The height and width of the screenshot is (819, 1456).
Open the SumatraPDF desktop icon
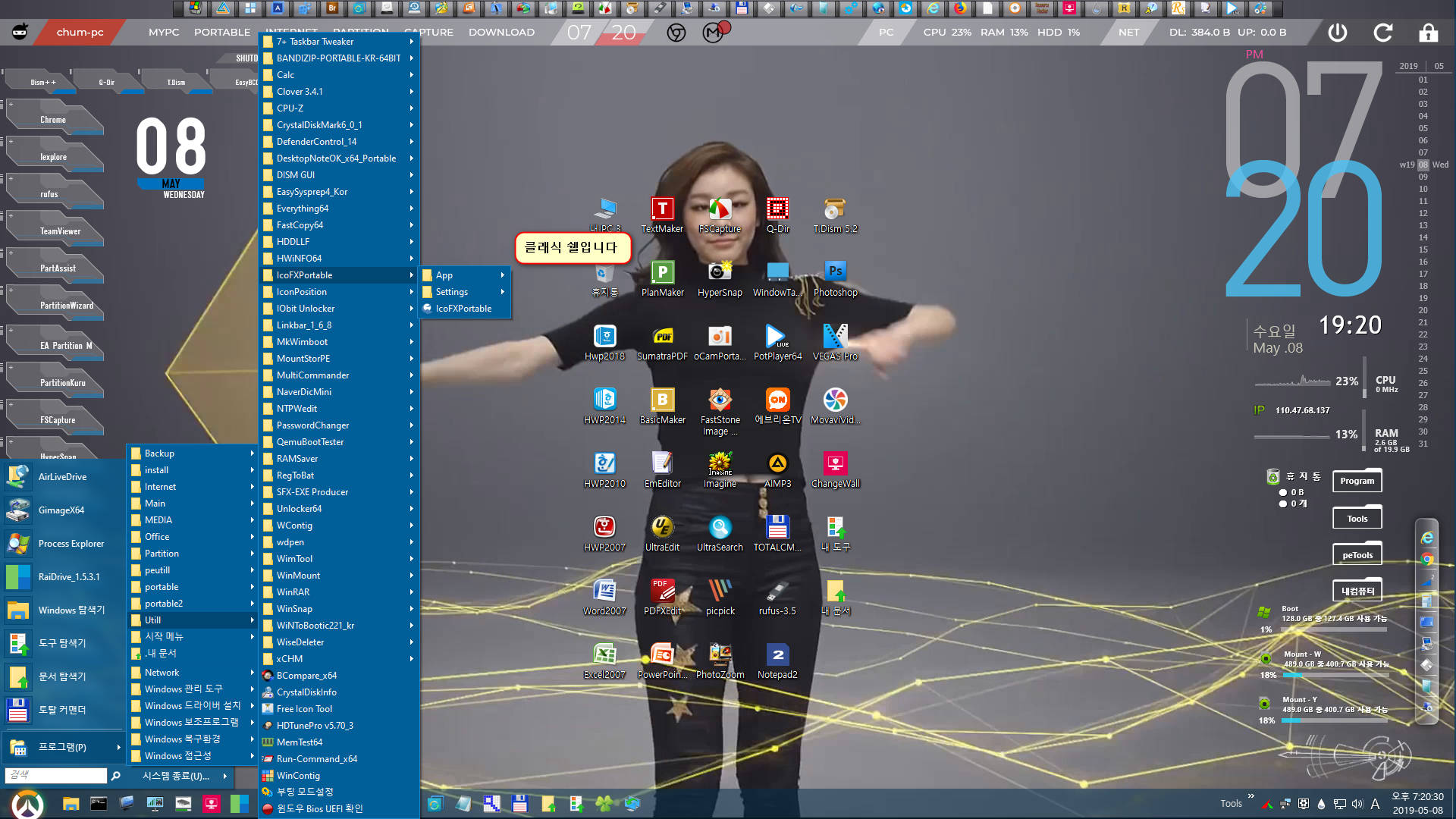tap(662, 342)
